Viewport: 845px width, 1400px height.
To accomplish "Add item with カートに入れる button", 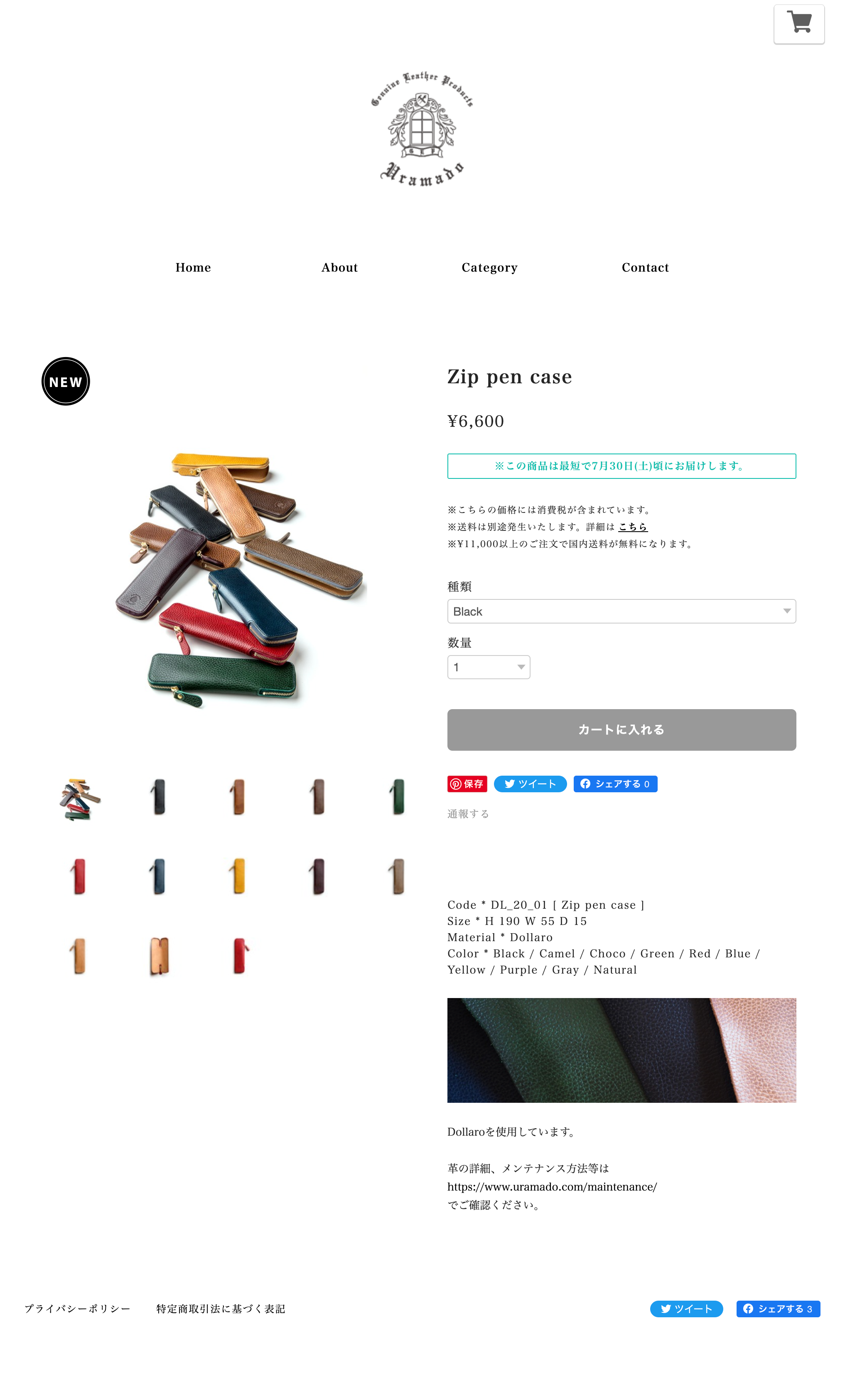I will (x=621, y=730).
